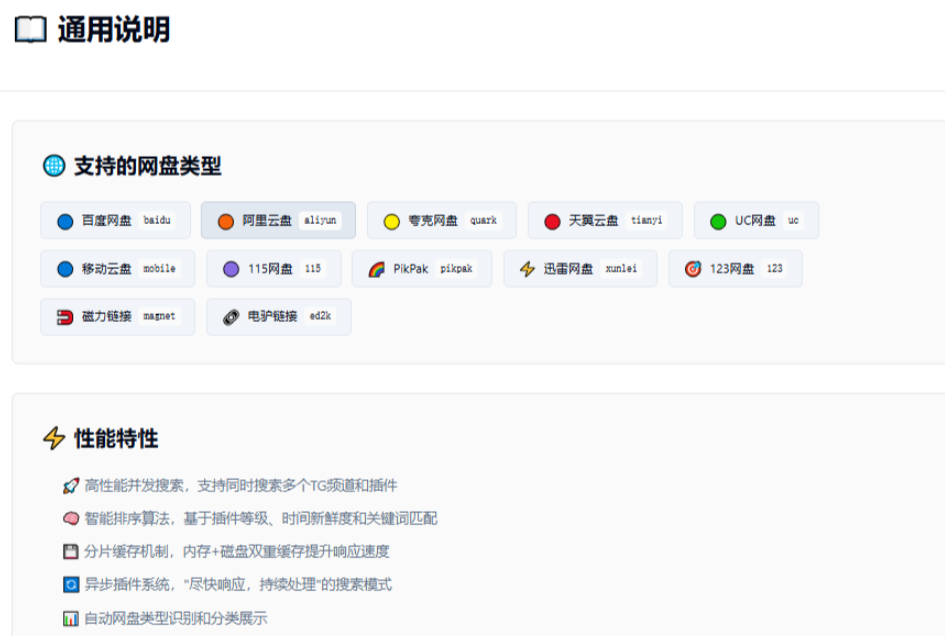This screenshot has height=636, width=945.
Task: Click the blue dot in 百度网盘 chip
Action: coord(65,221)
